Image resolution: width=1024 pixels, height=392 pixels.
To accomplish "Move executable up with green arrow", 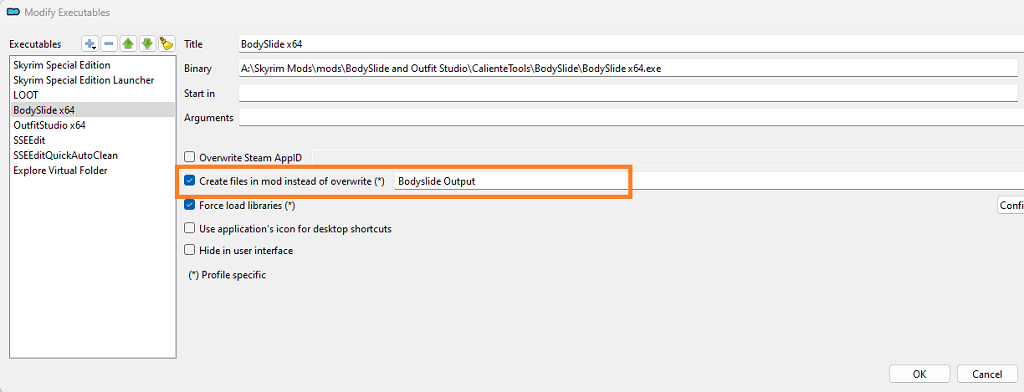I will tap(128, 44).
